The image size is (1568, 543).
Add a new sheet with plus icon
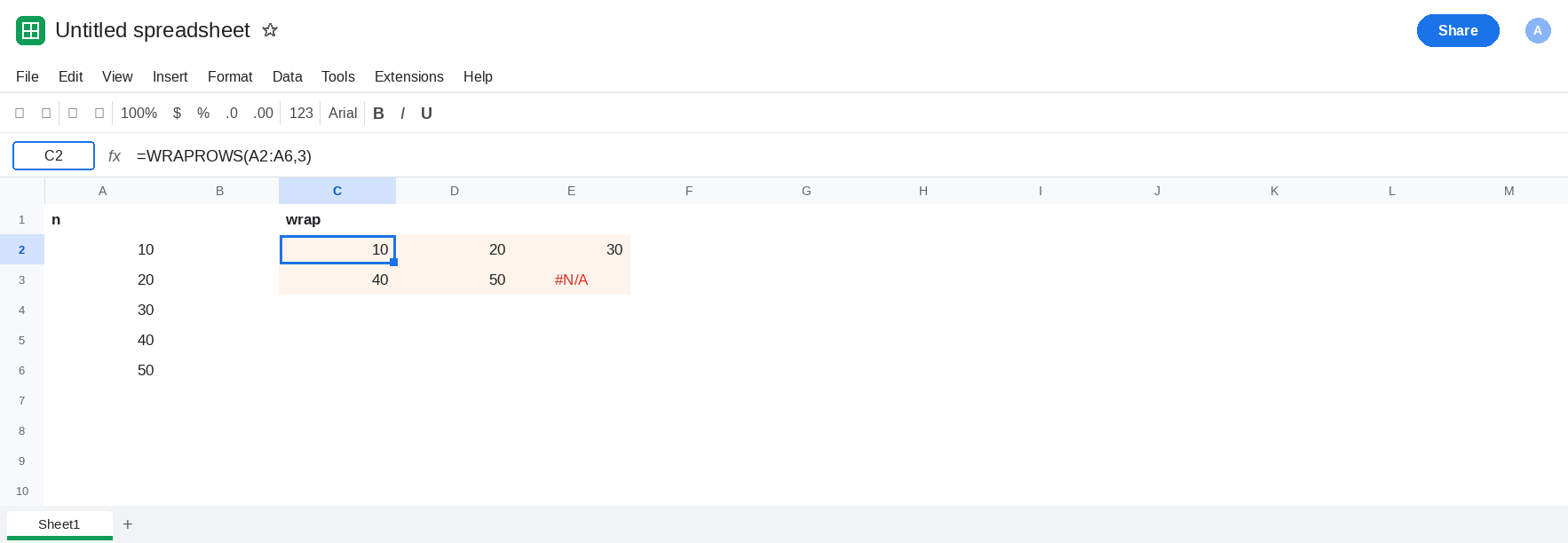128,524
